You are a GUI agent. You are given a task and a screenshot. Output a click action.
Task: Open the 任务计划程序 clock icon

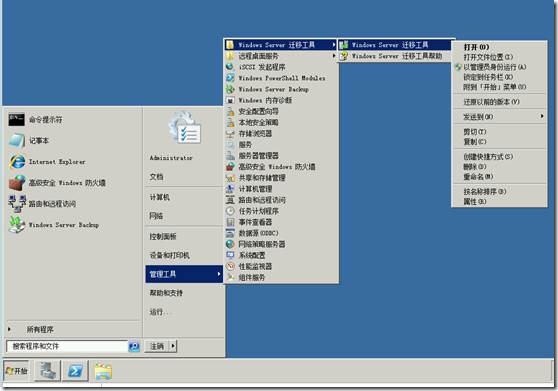coord(230,211)
